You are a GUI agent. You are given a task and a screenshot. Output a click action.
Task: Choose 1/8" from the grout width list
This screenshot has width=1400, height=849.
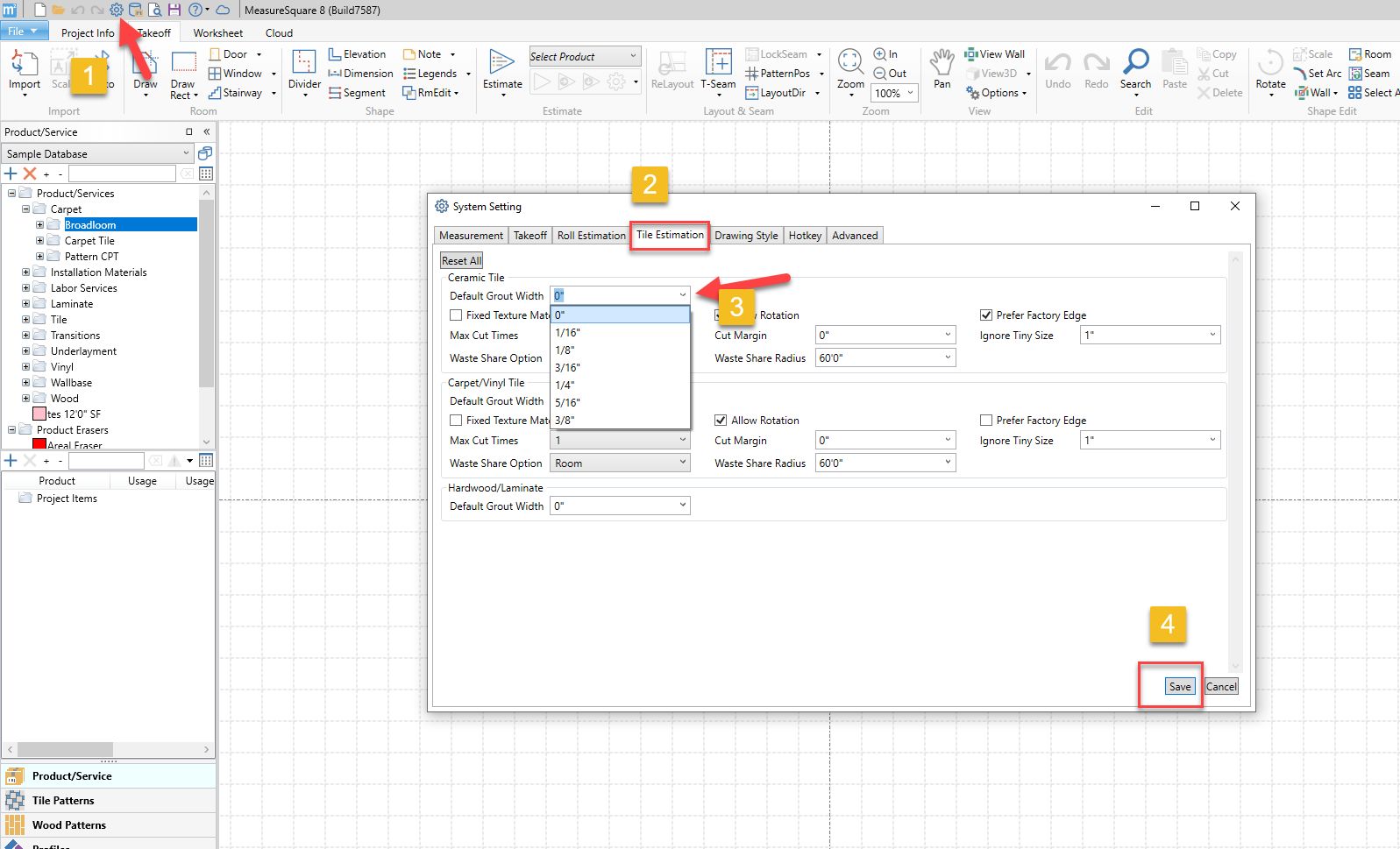620,350
